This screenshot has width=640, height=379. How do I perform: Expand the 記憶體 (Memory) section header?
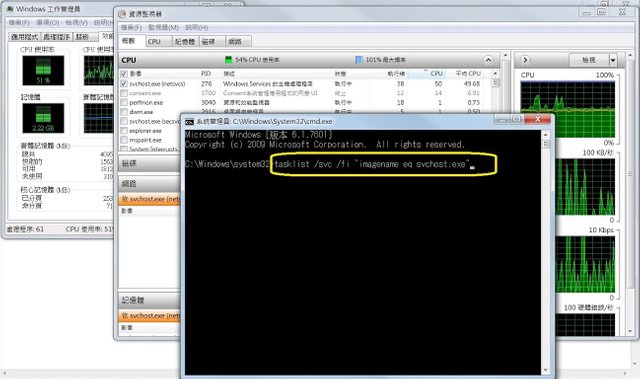coord(149,300)
